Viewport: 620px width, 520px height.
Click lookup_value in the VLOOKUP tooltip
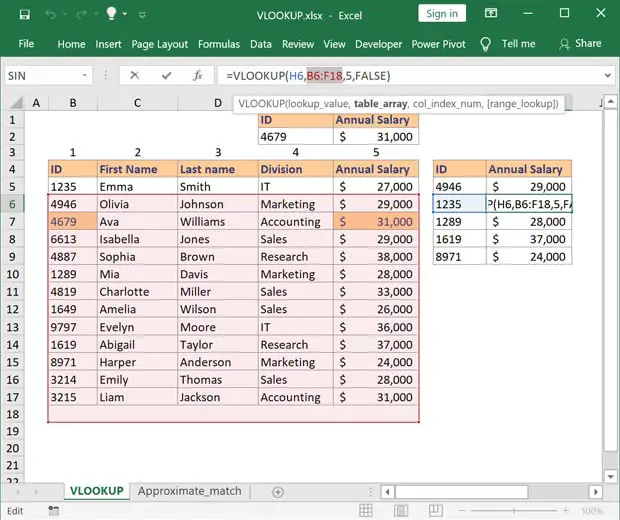[317, 104]
